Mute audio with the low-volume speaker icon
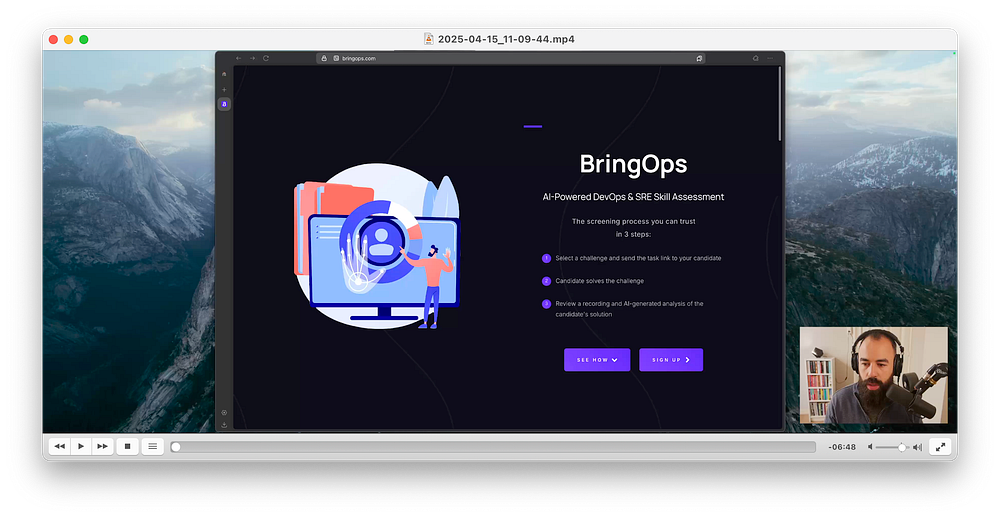The image size is (1000, 517). pos(870,447)
